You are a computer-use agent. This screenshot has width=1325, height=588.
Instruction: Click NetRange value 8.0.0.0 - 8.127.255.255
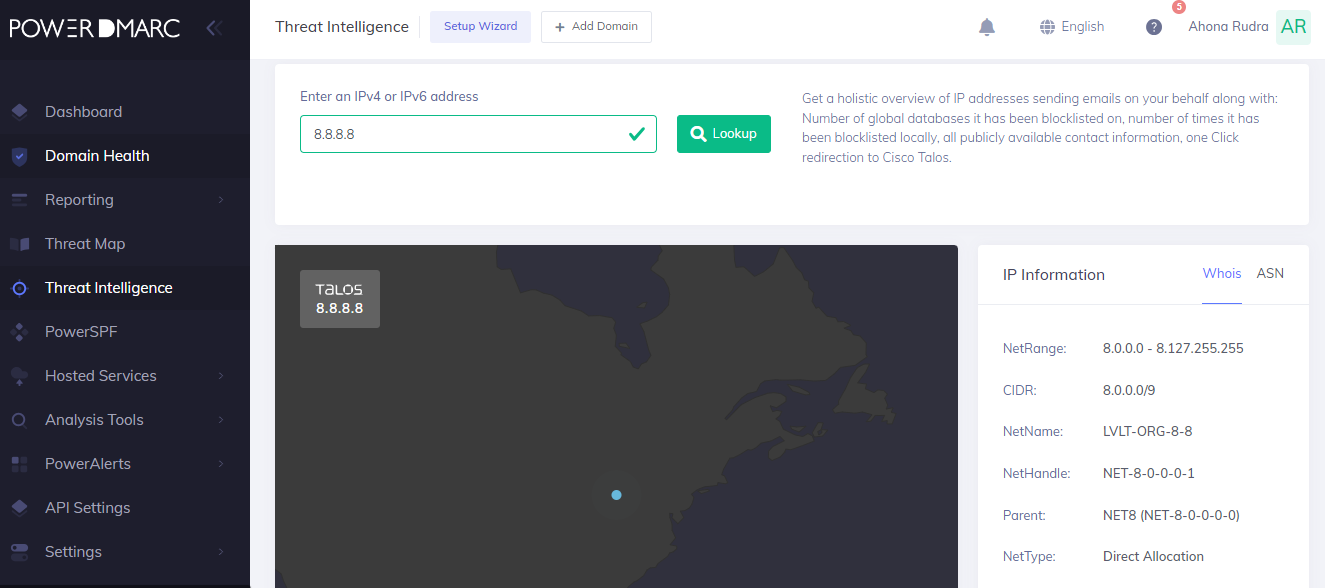click(x=1173, y=349)
